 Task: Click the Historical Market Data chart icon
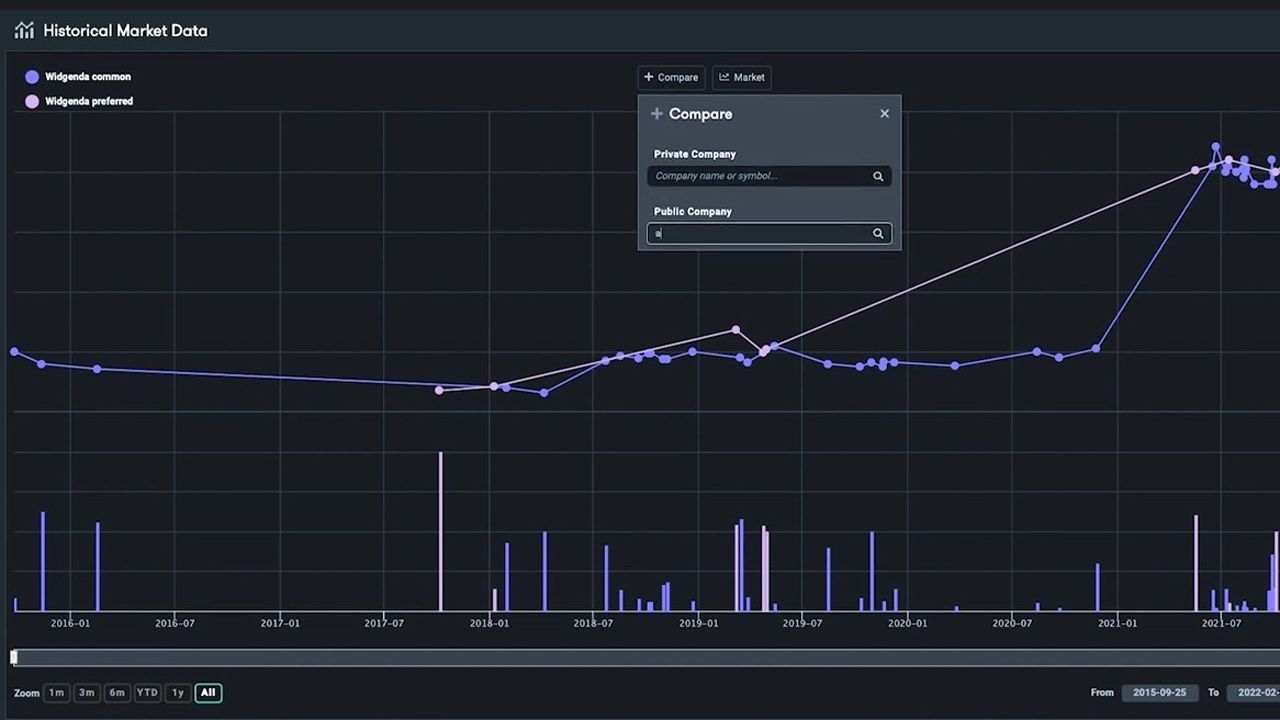(24, 30)
